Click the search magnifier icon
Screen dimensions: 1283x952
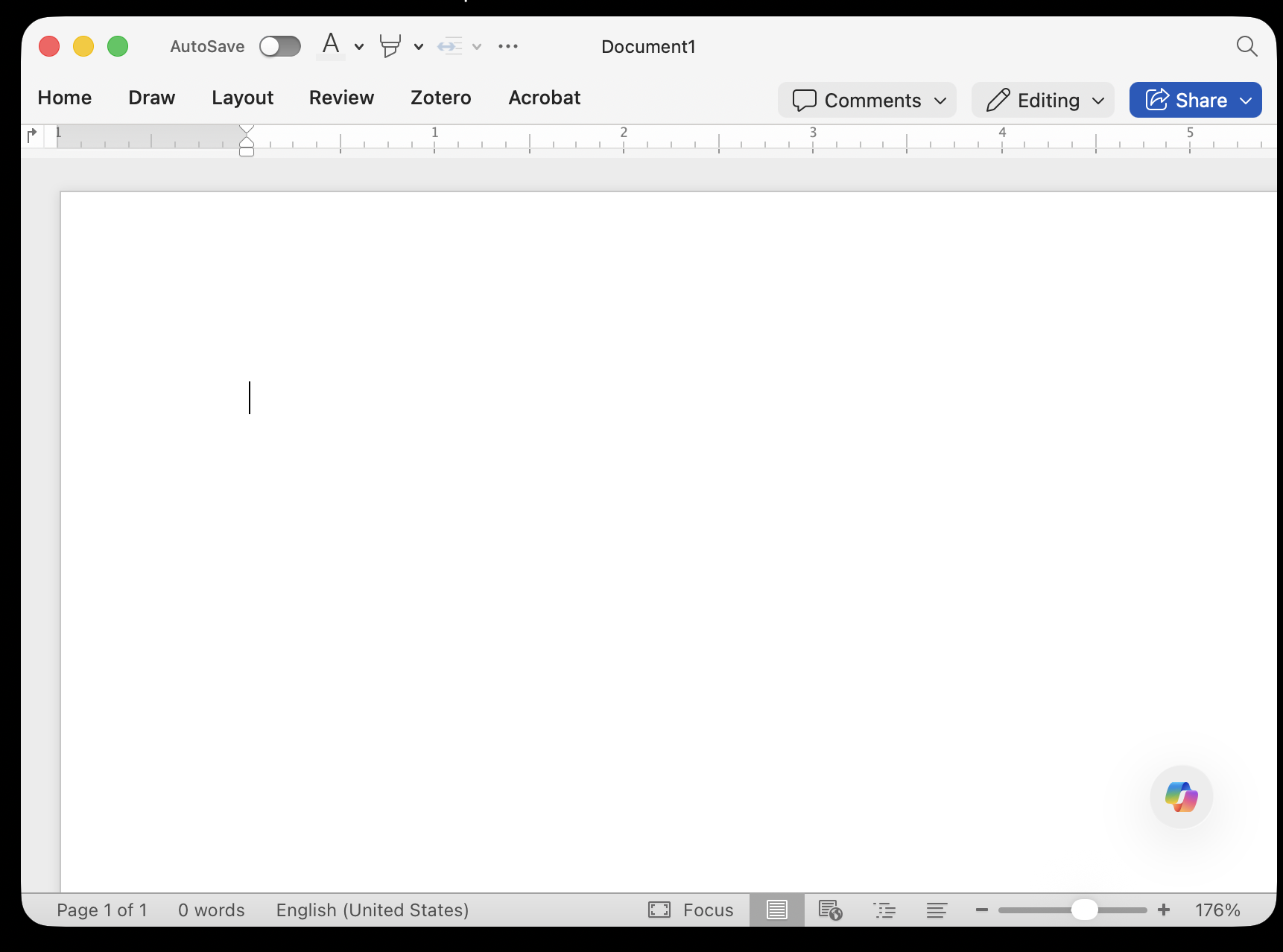pyautogui.click(x=1246, y=45)
